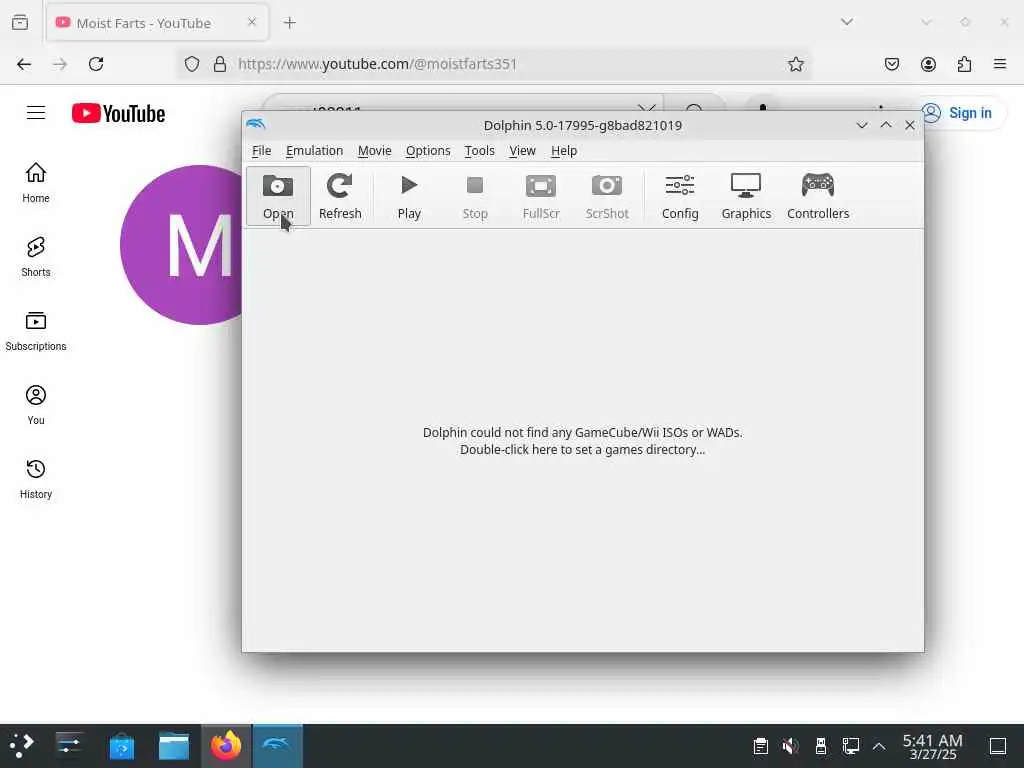
Task: Open Discover store from taskbar
Action: pyautogui.click(x=121, y=746)
